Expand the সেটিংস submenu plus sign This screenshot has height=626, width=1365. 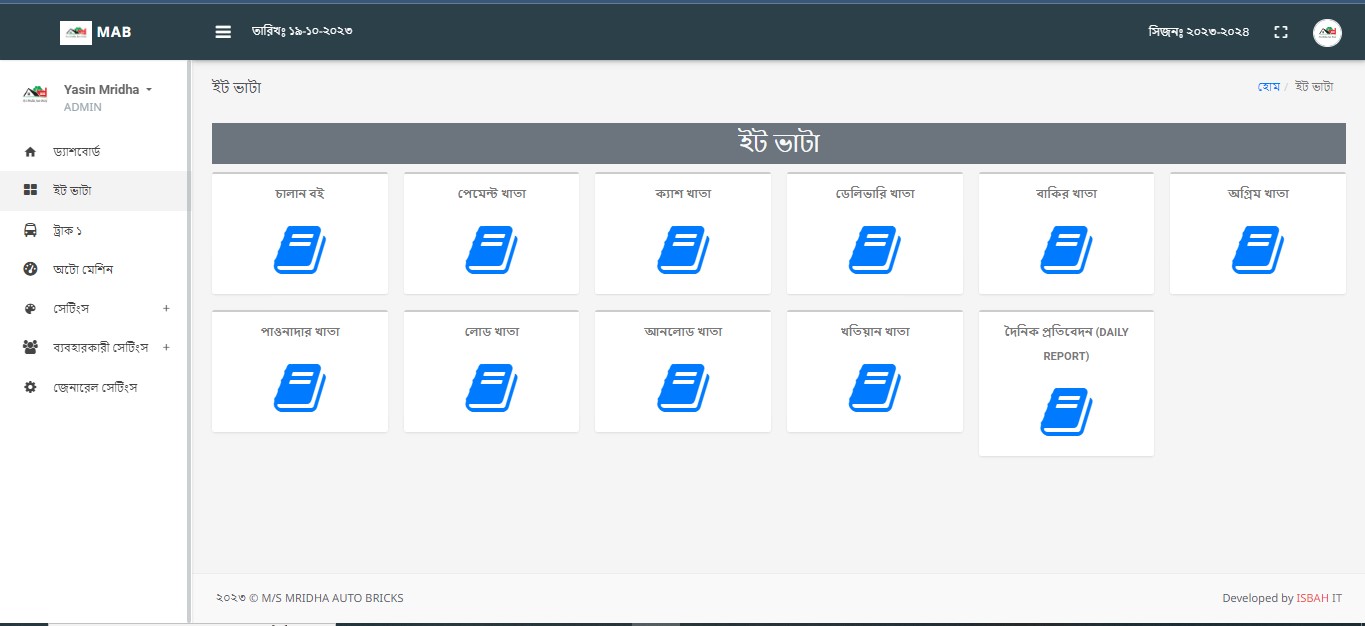(166, 308)
